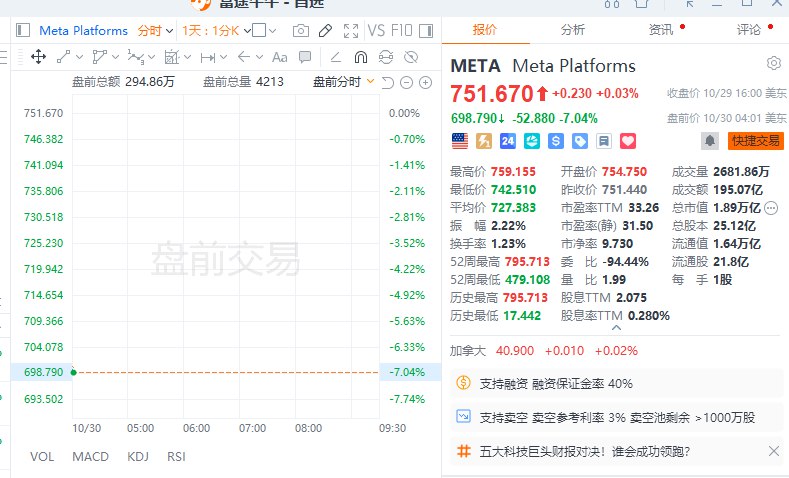789x478 pixels.
Task: Open the 分时 chart type dropdown
Action: (156, 31)
